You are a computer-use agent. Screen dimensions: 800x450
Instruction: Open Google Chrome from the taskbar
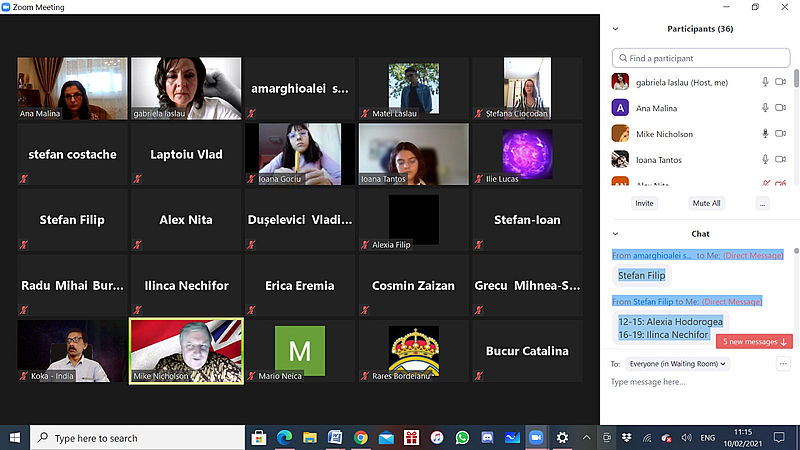[x=360, y=438]
